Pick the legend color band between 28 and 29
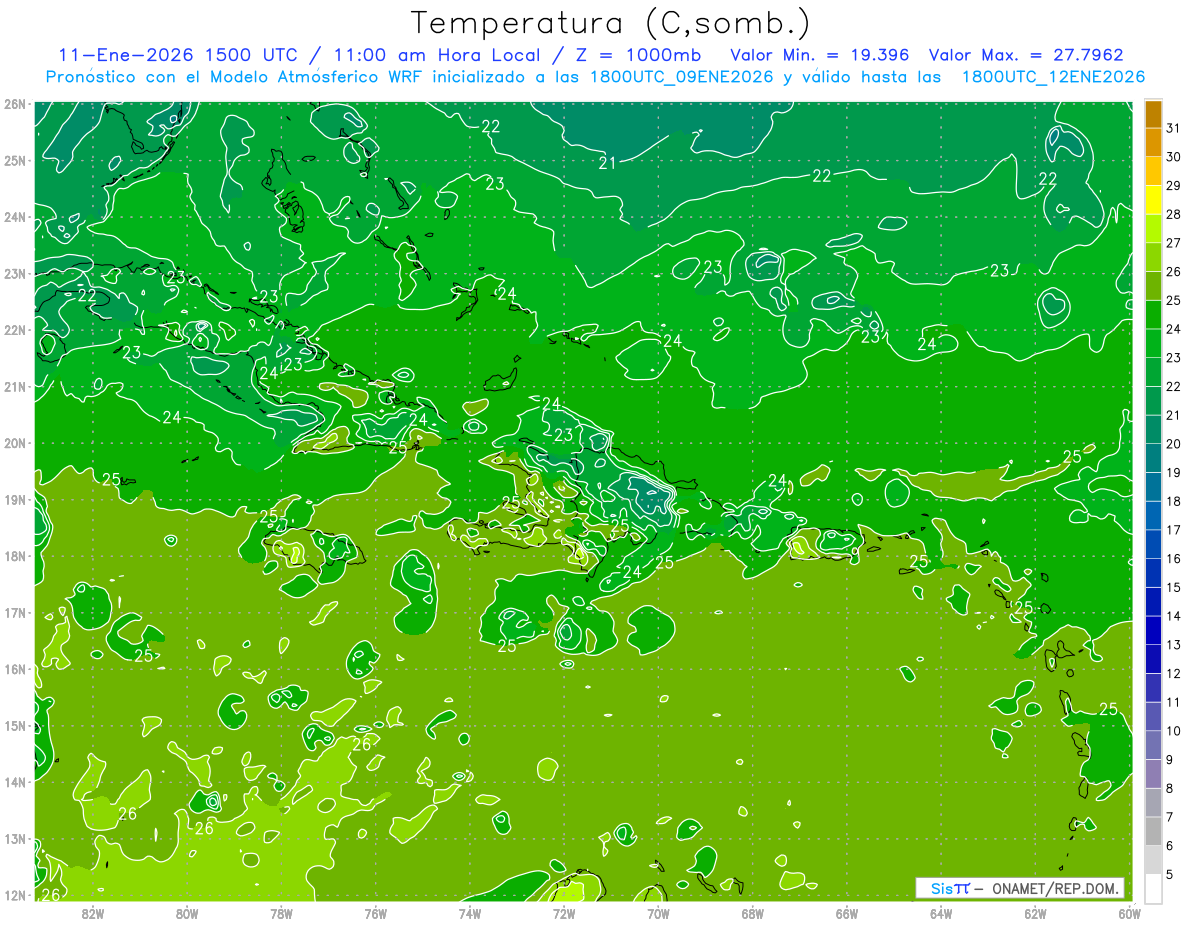The height and width of the screenshot is (927, 1200). tap(1153, 200)
